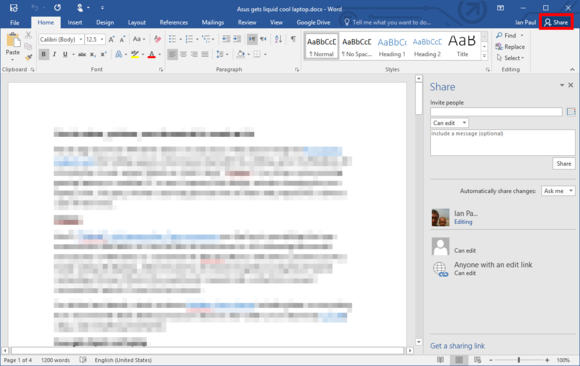Click the Ian Paul account name

525,23
